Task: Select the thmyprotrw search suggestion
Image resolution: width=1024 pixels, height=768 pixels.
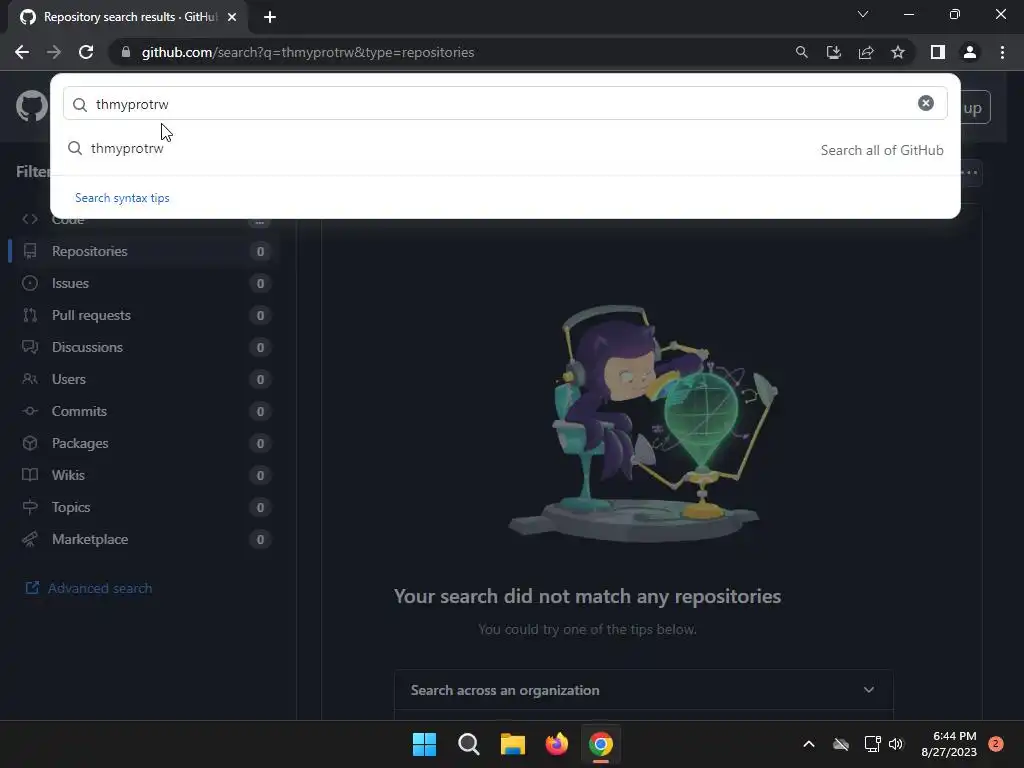Action: coord(505,149)
